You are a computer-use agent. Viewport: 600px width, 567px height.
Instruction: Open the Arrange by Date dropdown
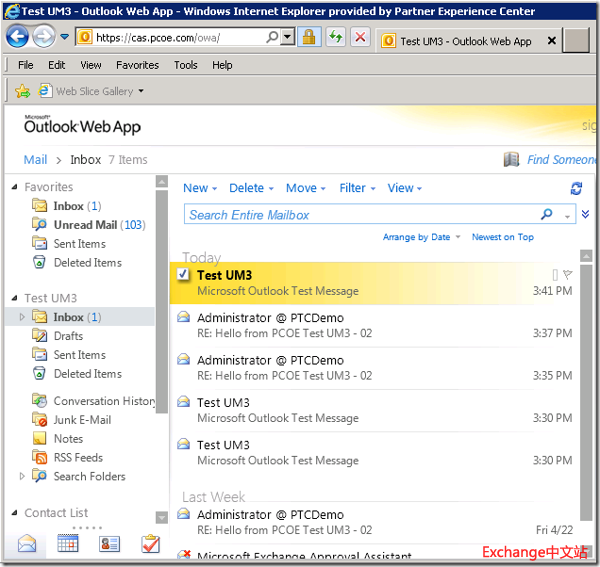point(421,237)
